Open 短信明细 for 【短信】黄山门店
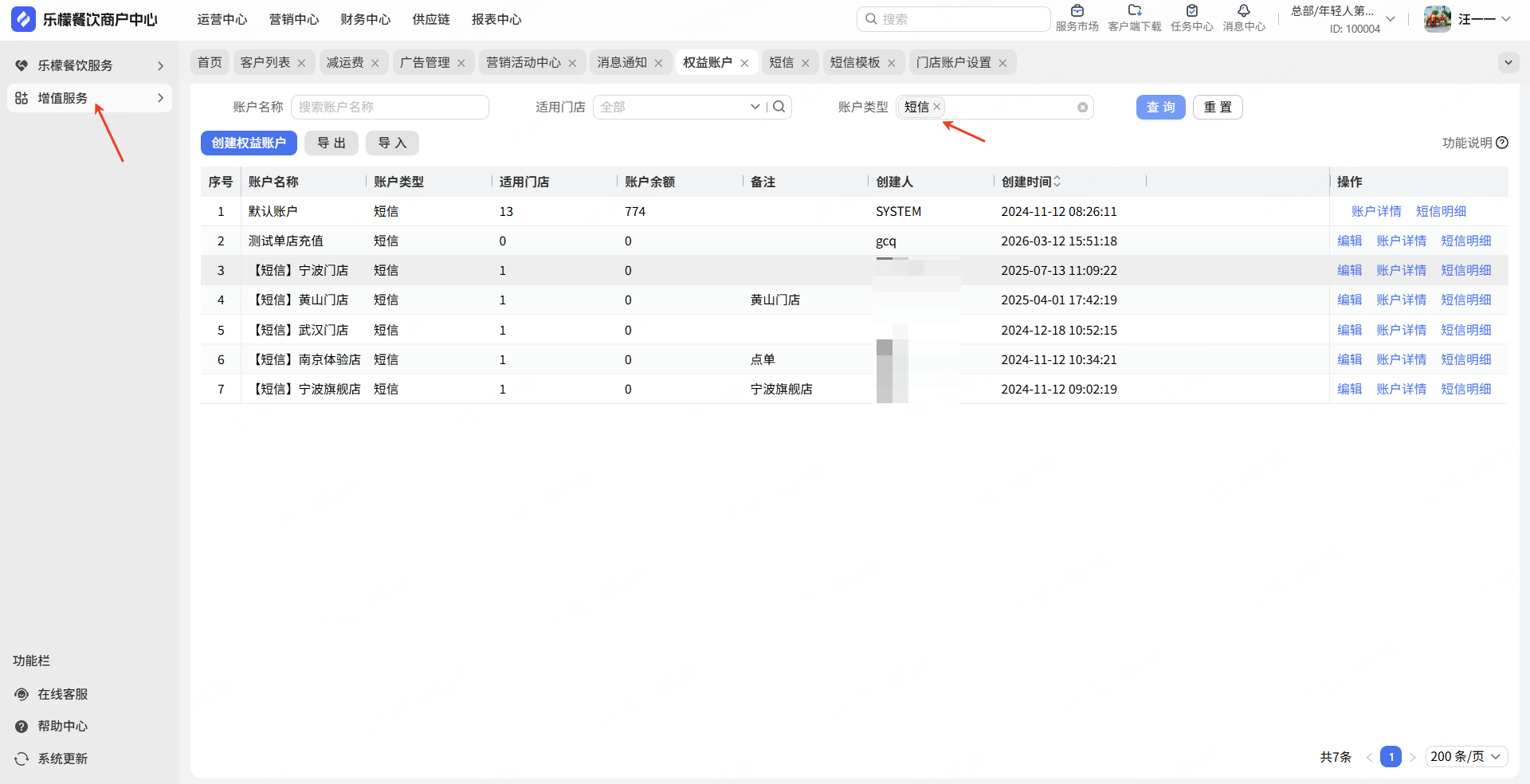Viewport: 1530px width, 784px height. click(x=1465, y=300)
